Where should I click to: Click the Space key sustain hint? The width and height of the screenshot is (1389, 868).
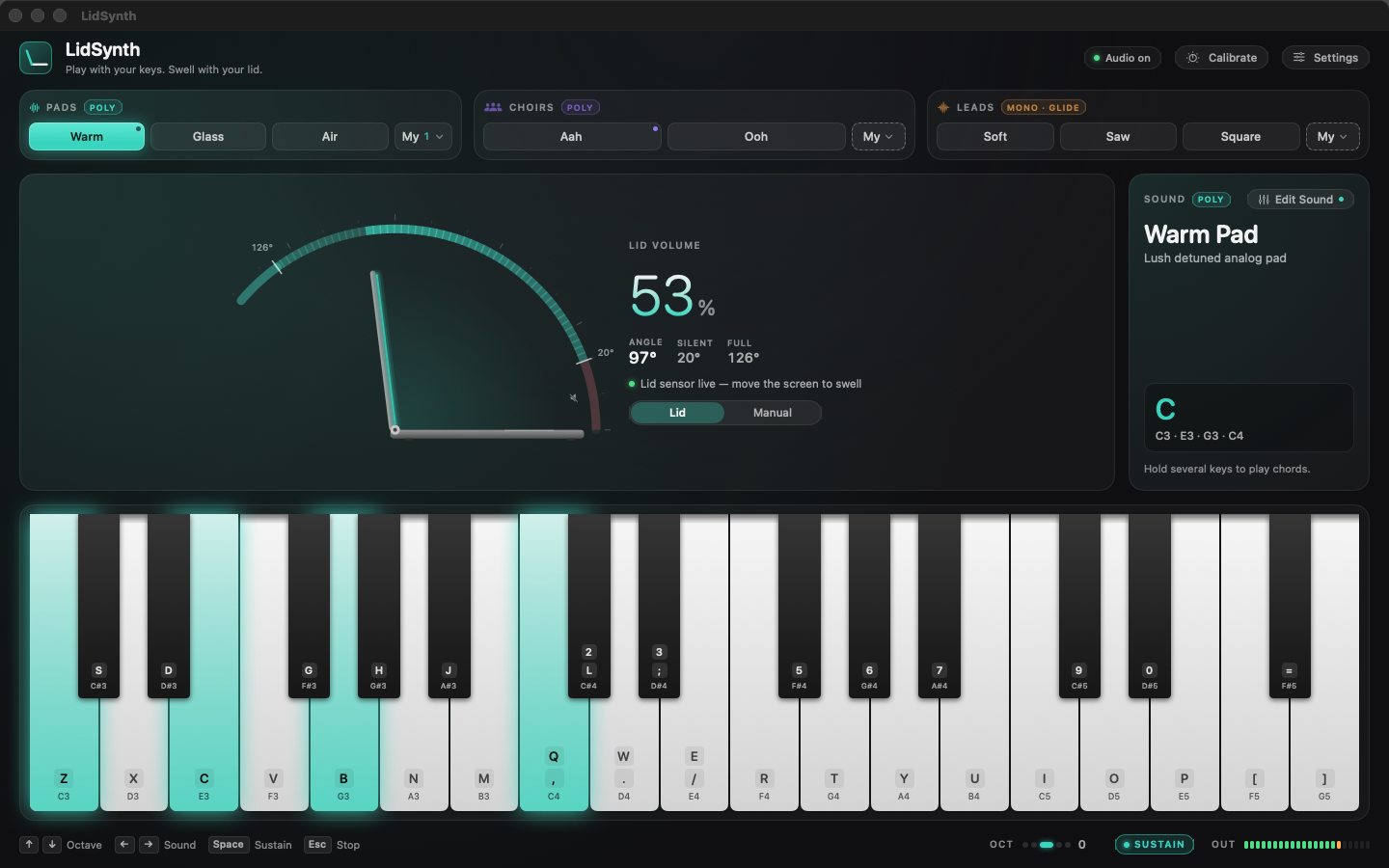click(x=229, y=845)
